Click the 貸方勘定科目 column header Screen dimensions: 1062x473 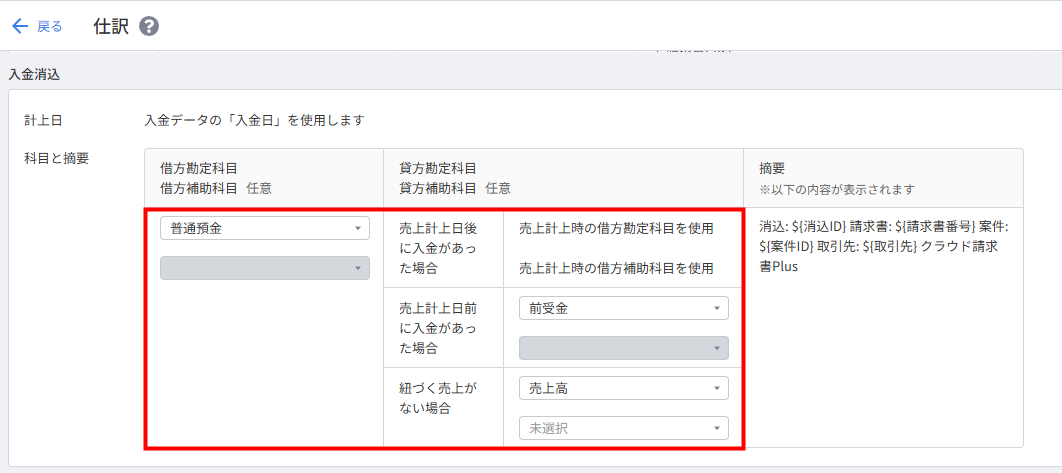[438, 167]
